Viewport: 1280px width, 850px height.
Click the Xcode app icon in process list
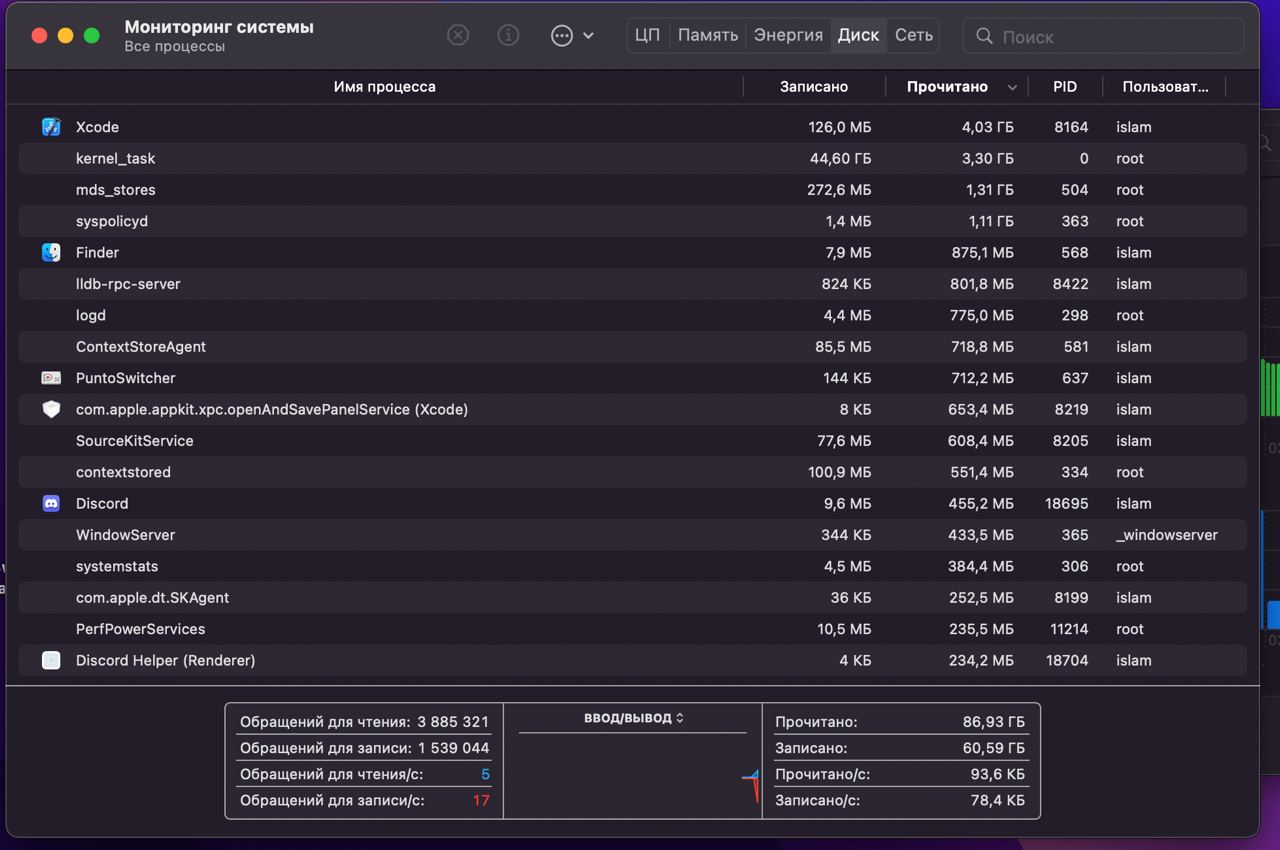(51, 127)
